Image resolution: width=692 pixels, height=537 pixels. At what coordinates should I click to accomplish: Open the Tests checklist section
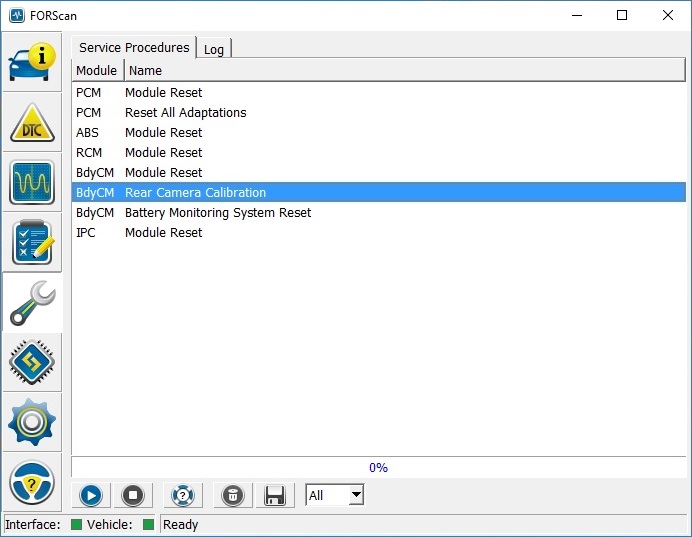coord(32,242)
